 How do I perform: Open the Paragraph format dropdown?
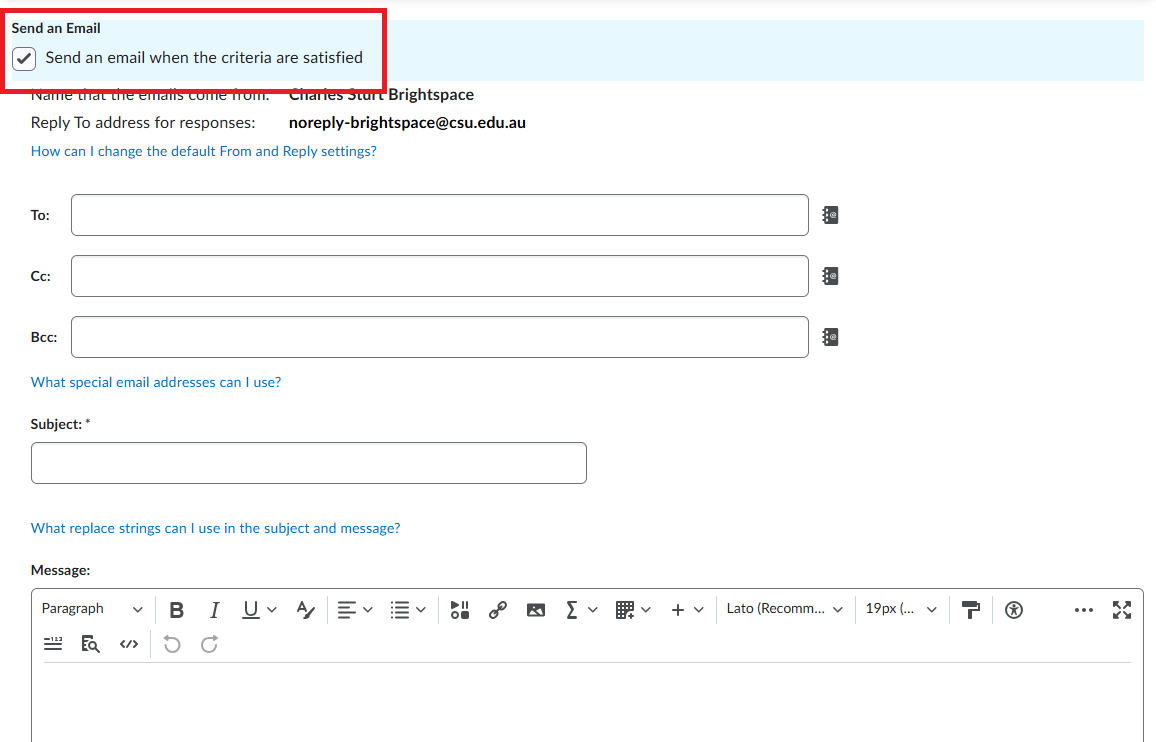tap(92, 609)
